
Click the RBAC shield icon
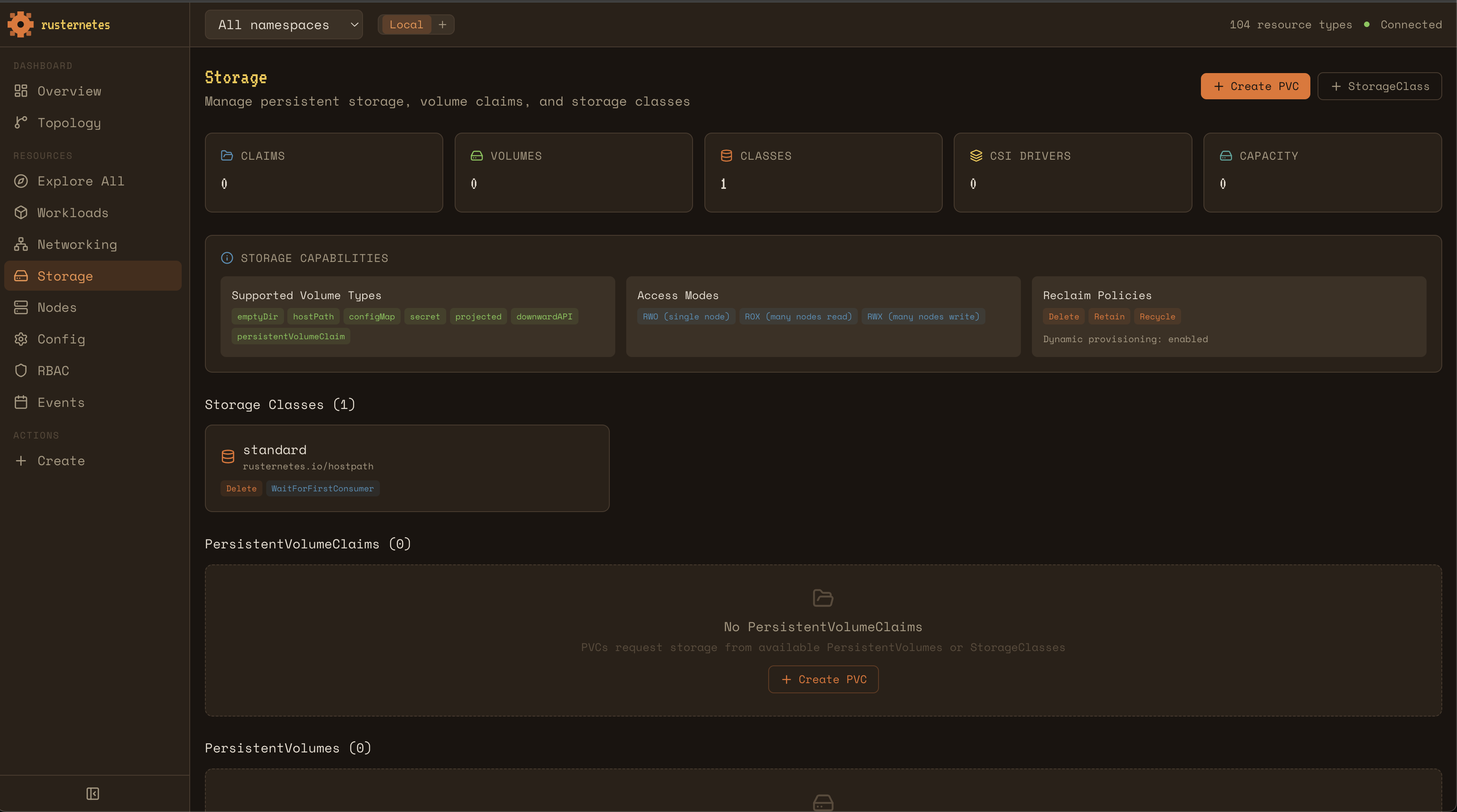click(x=21, y=371)
